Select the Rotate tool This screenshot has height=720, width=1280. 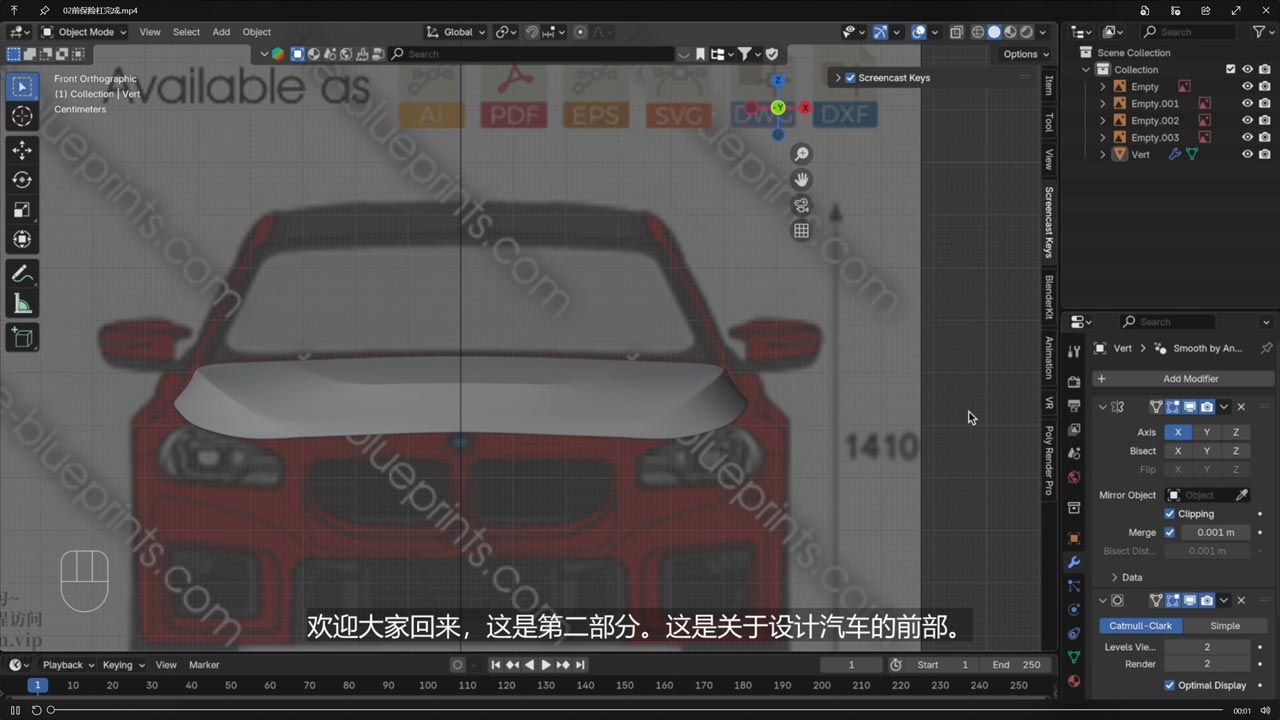(x=22, y=180)
